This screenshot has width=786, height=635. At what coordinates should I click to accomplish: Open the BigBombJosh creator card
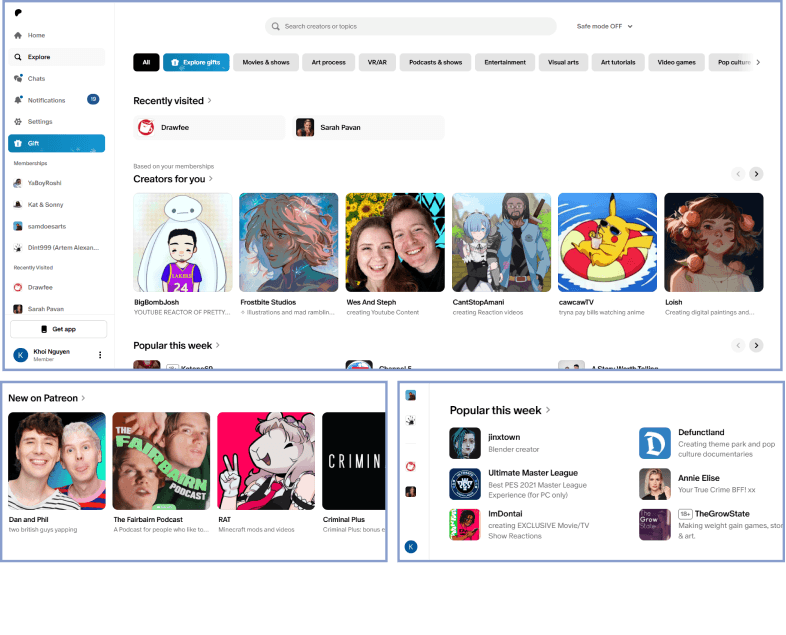183,255
